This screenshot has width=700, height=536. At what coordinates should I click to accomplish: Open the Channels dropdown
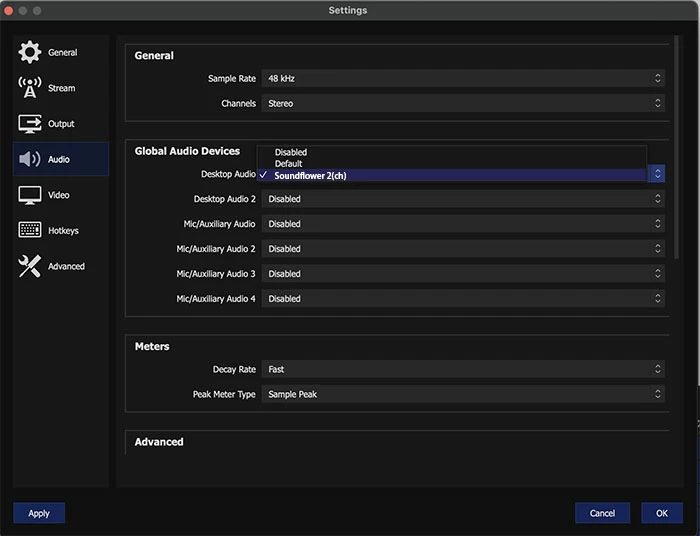point(462,103)
